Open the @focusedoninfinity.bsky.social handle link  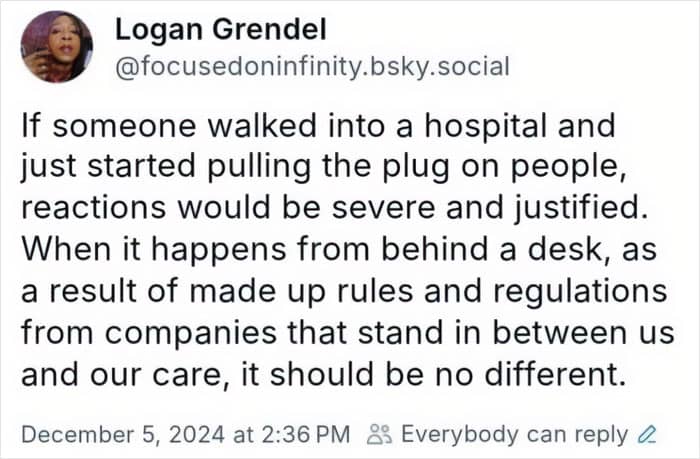pos(312,67)
